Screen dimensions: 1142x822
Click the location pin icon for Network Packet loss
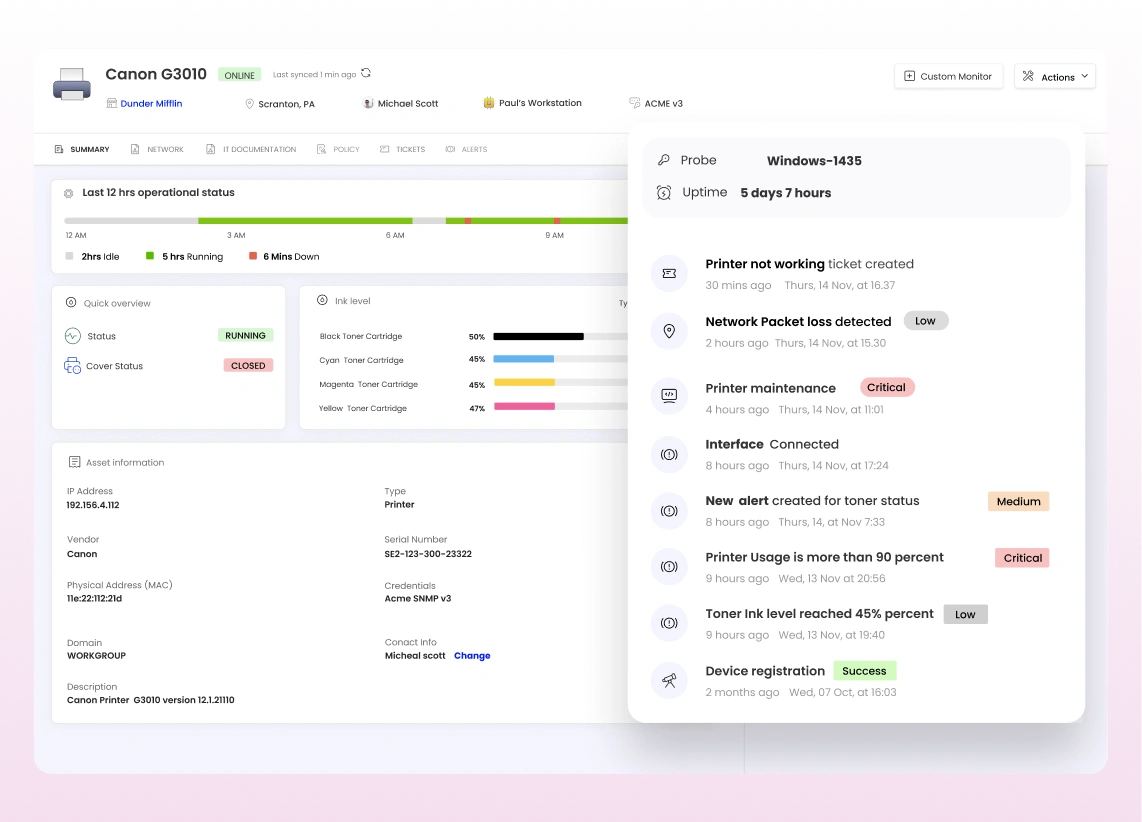669,331
